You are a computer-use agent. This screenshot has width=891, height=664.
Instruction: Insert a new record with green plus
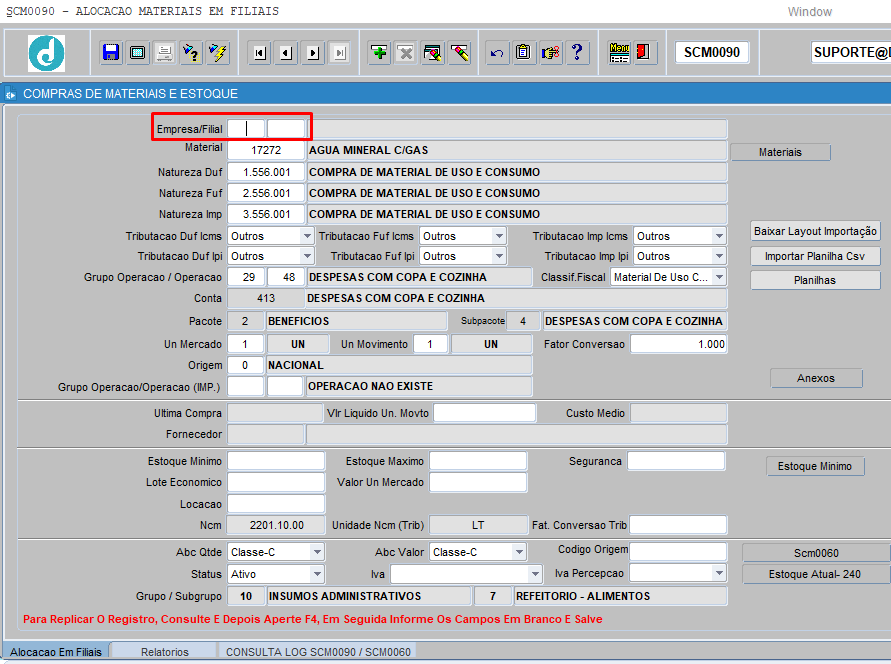379,53
